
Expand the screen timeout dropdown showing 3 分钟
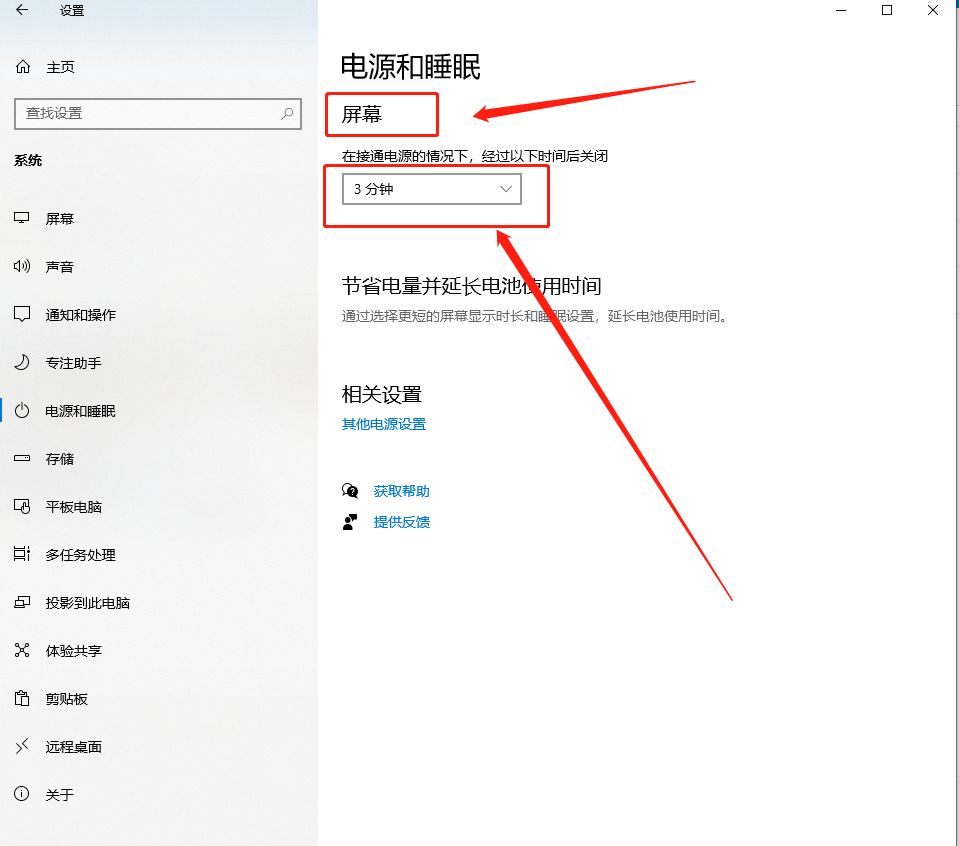pos(430,188)
